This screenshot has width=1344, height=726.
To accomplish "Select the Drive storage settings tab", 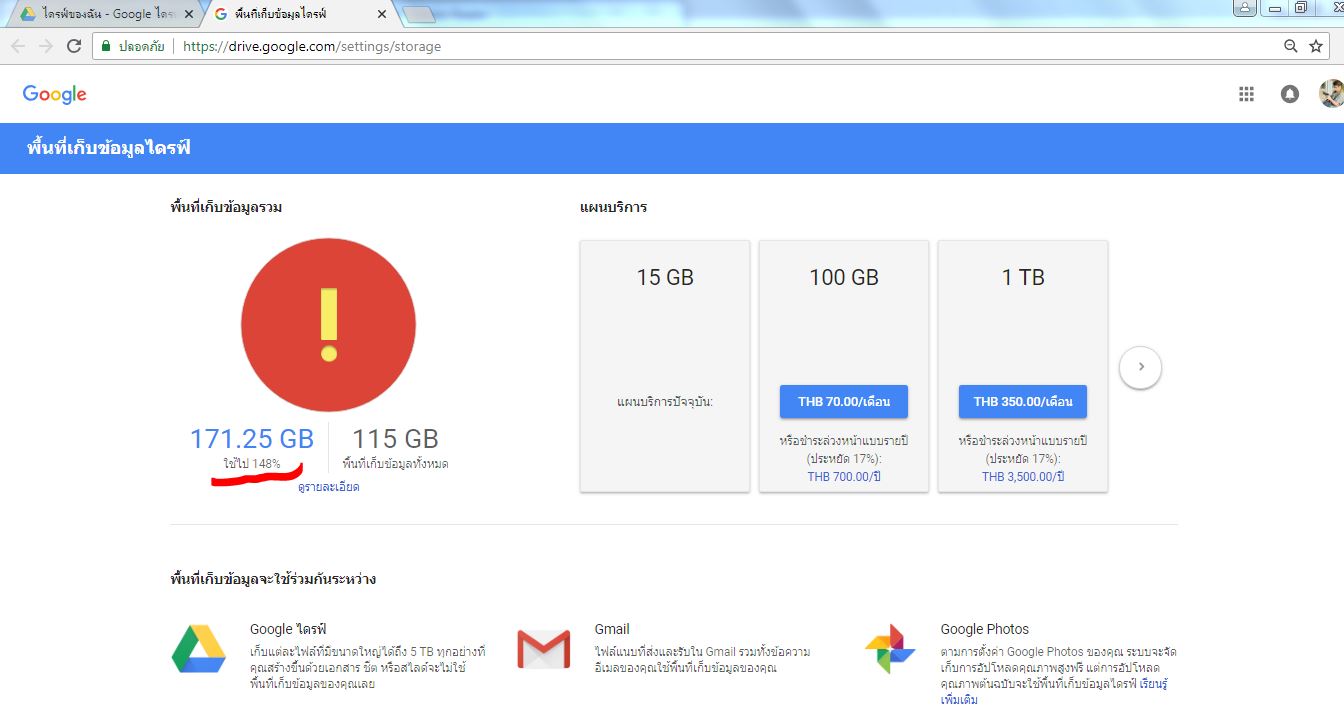I will 302,14.
